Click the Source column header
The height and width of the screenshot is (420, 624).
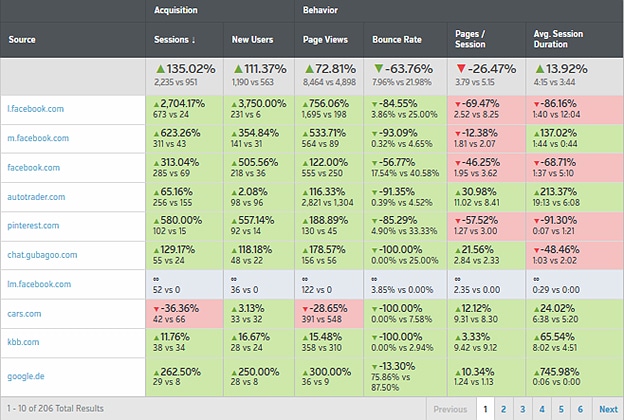23,41
